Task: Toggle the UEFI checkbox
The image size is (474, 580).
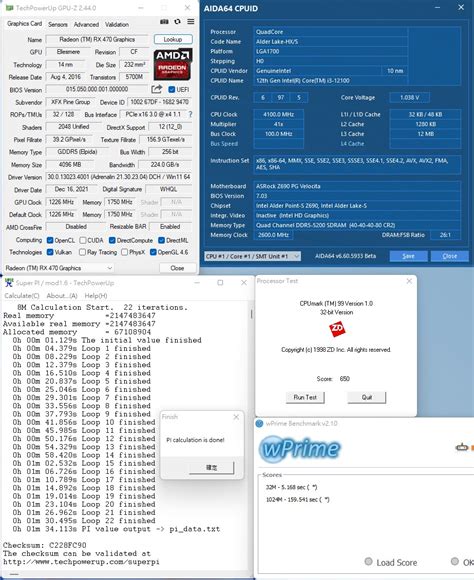Action: tap(171, 90)
